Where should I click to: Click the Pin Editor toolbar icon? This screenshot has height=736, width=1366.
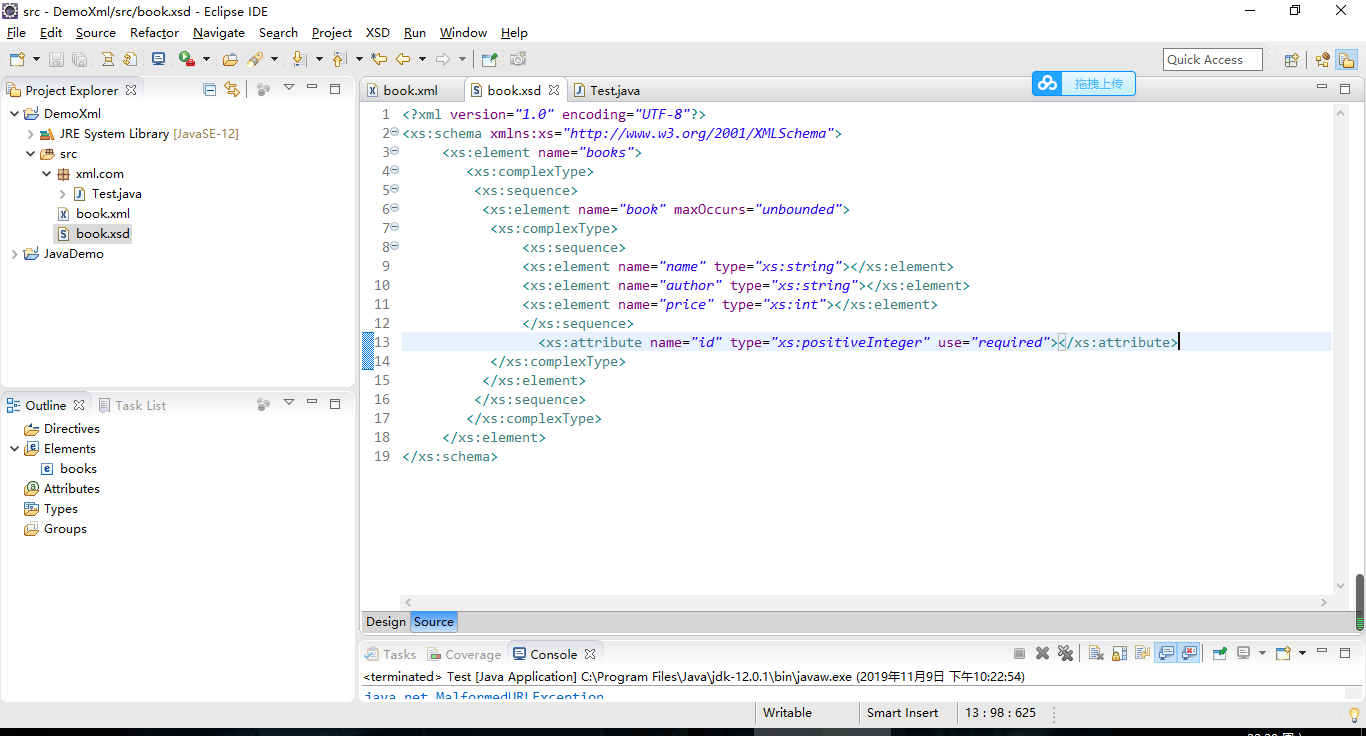(490, 60)
